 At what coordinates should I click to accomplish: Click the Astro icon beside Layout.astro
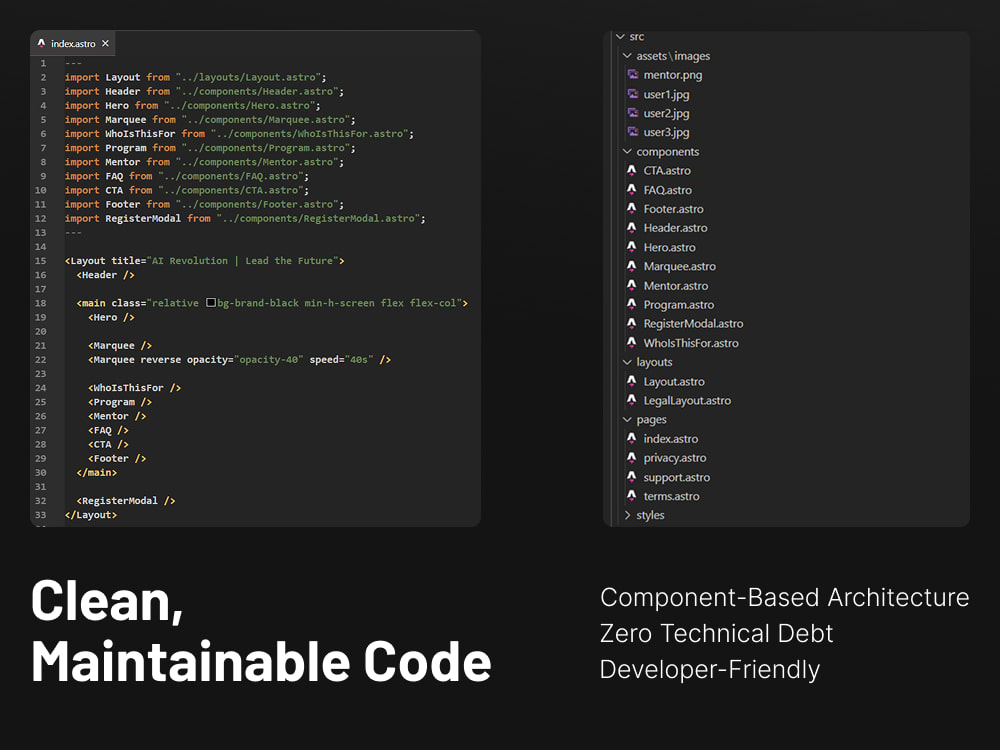[631, 381]
